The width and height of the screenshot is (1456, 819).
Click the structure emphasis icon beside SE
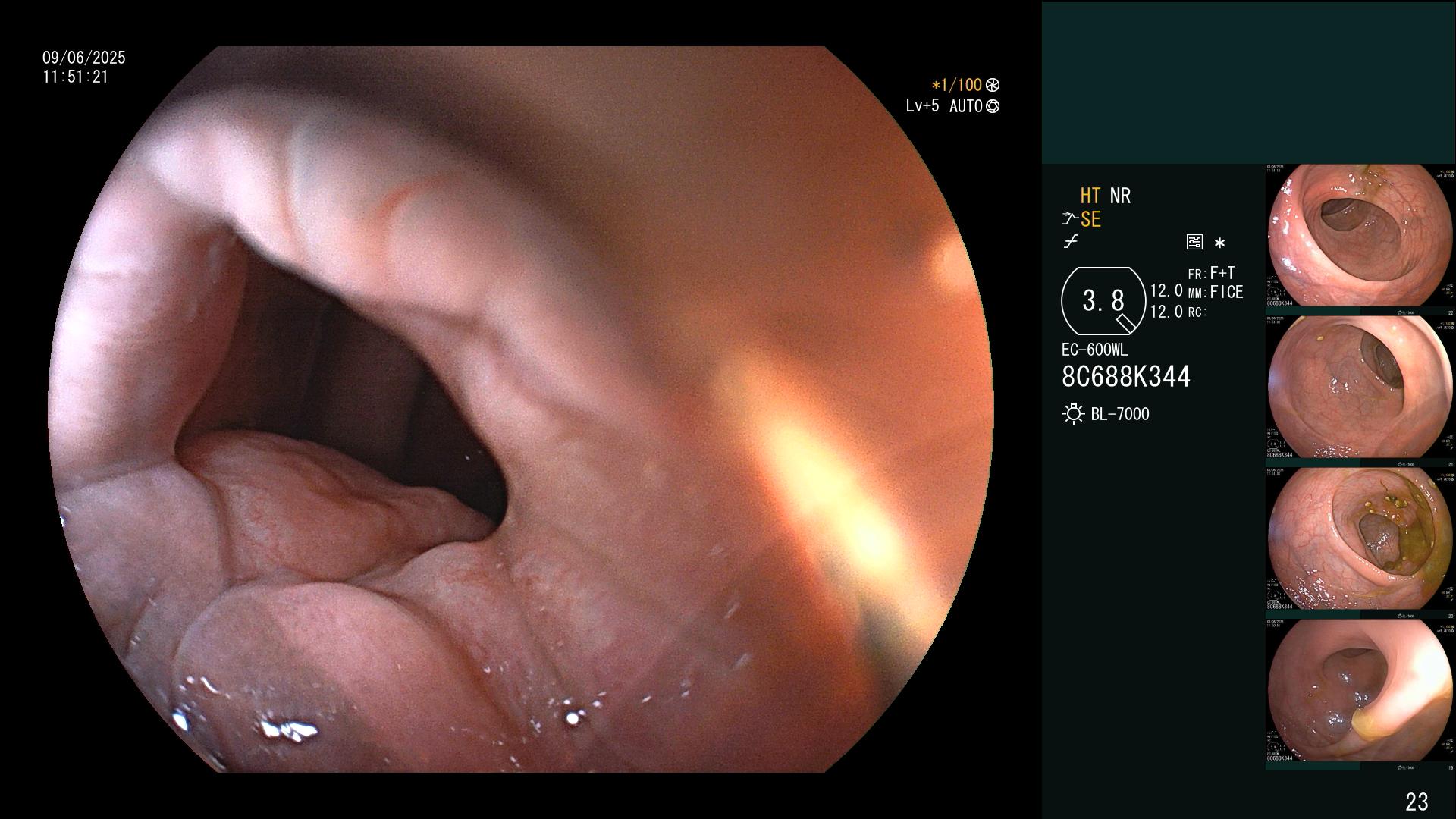click(1070, 219)
